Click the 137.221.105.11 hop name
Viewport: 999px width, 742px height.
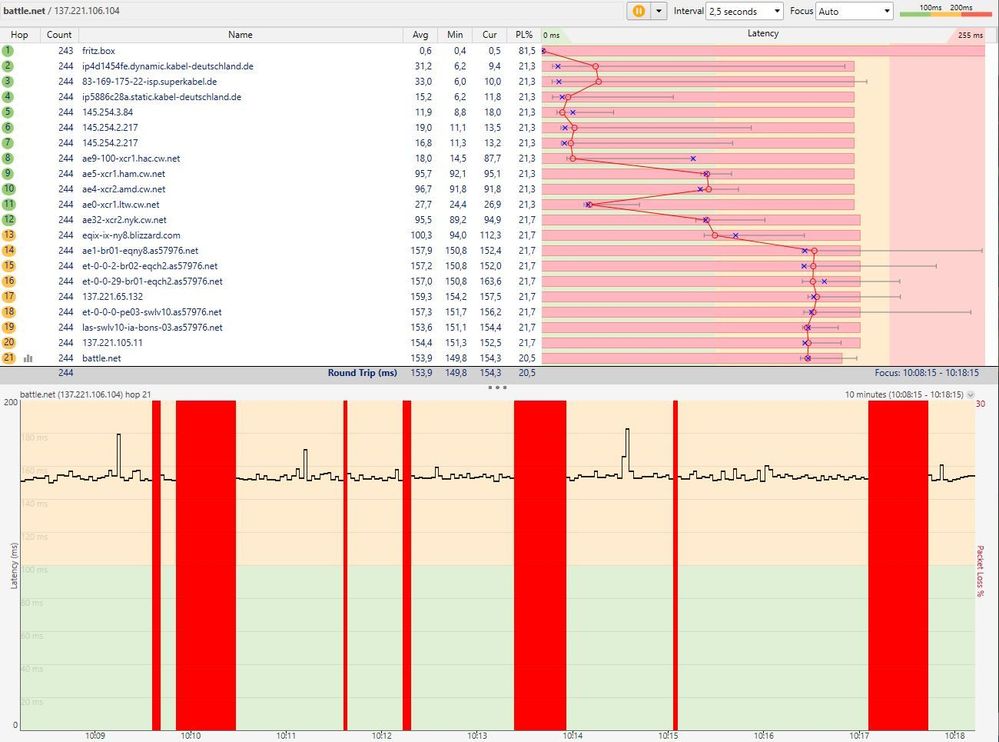[x=112, y=343]
